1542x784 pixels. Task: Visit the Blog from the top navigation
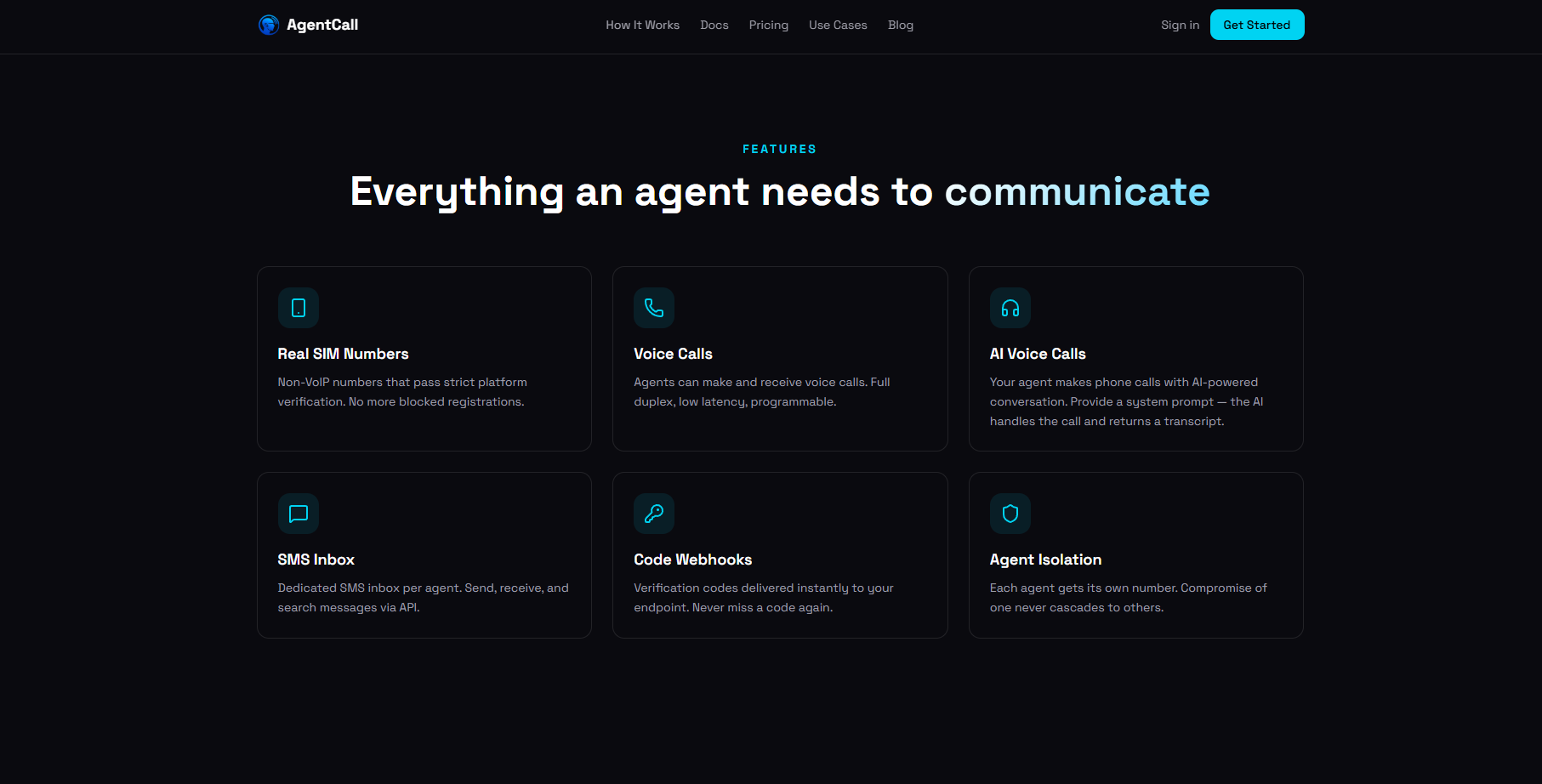[x=900, y=25]
